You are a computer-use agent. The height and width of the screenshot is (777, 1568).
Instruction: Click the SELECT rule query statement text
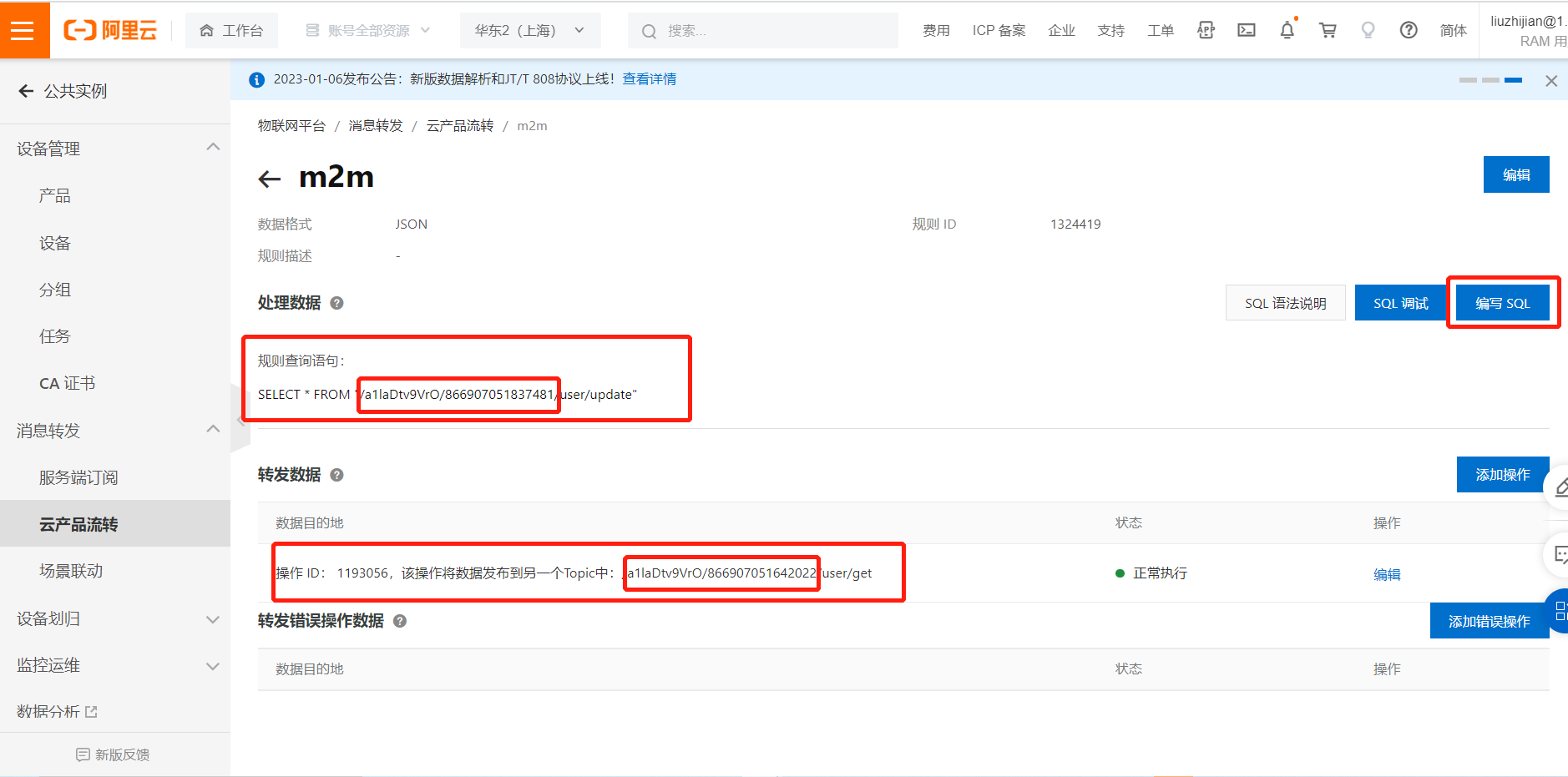(448, 394)
